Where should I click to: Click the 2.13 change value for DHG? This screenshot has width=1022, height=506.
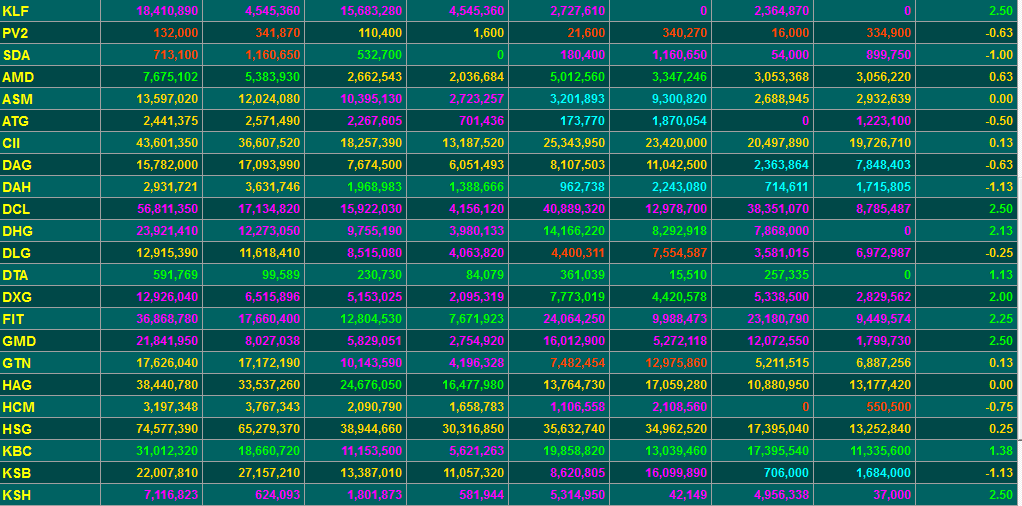tap(1001, 231)
